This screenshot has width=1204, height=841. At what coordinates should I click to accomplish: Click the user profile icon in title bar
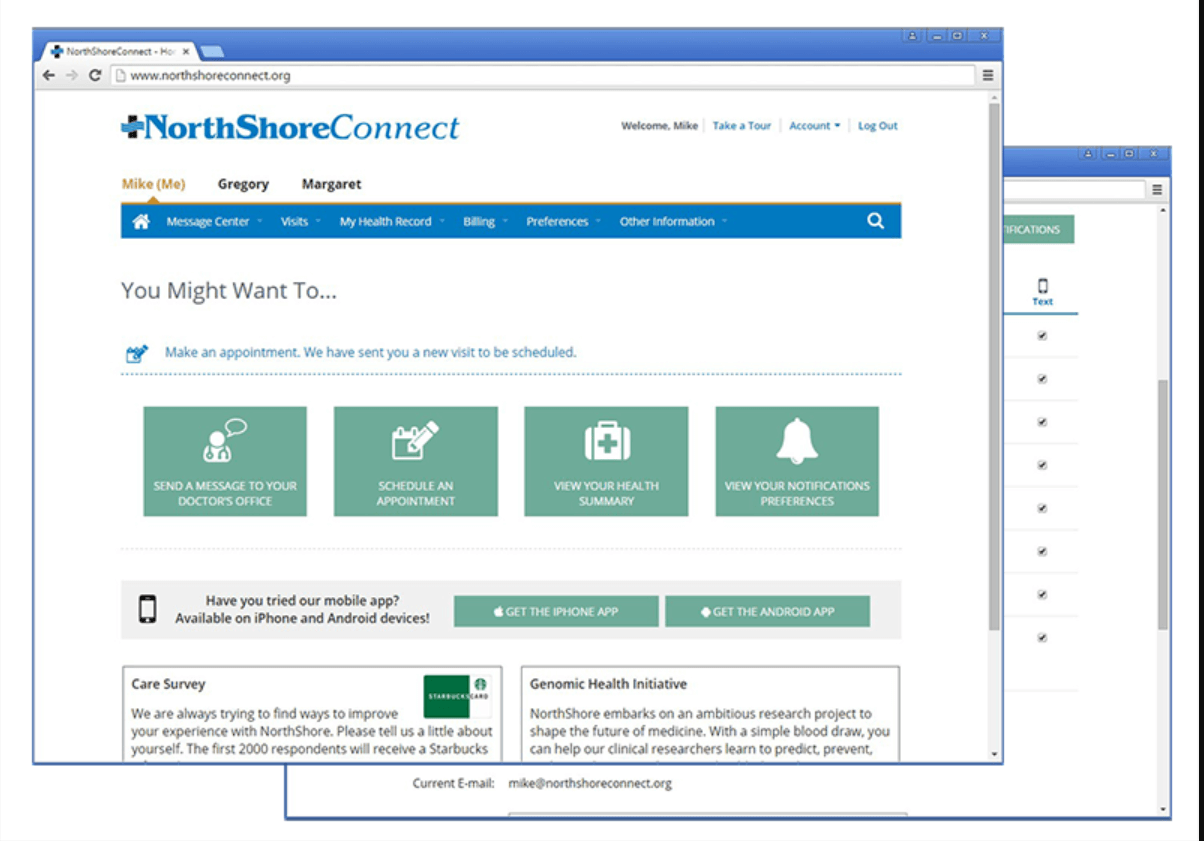tap(913, 36)
